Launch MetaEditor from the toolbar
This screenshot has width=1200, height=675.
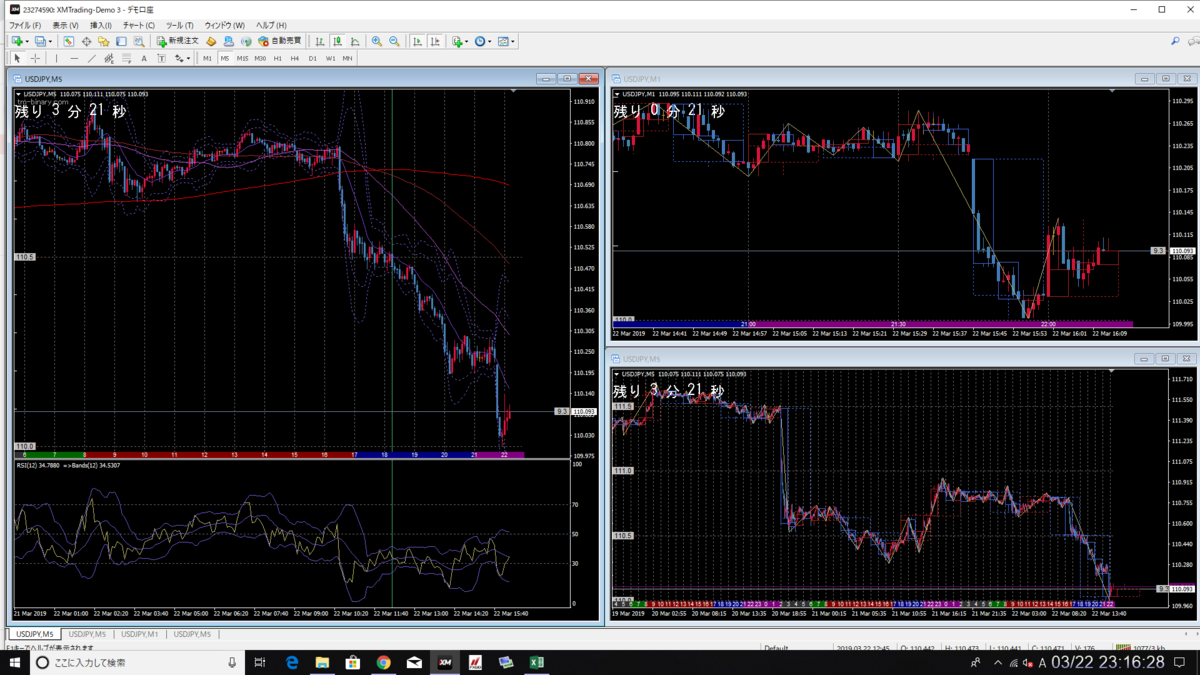tap(211, 41)
